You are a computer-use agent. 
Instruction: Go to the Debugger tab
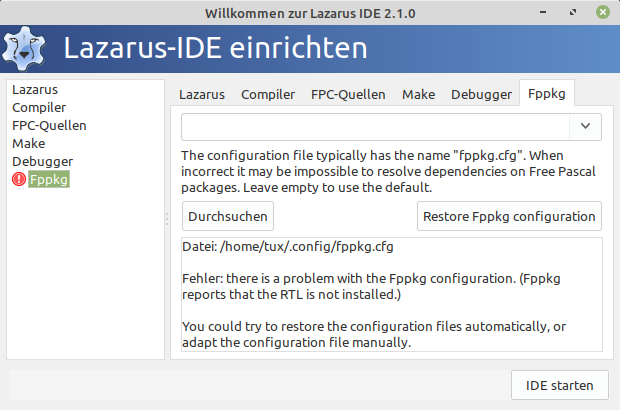pos(481,94)
